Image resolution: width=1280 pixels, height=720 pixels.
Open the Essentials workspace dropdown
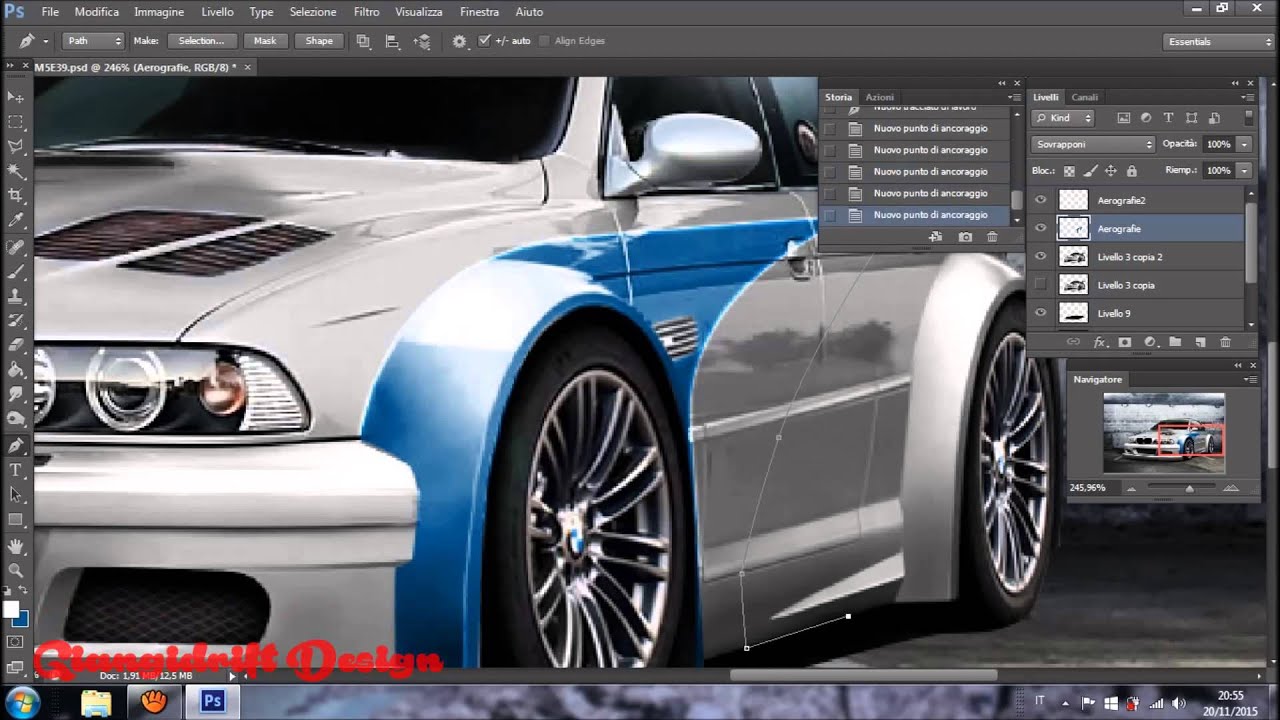(x=1219, y=41)
